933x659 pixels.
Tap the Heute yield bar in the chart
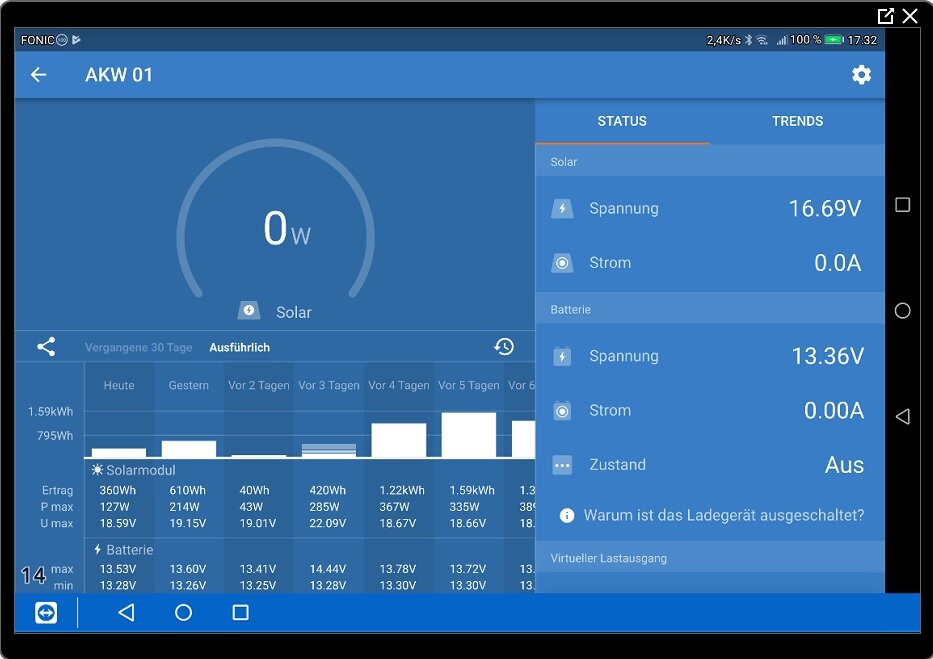coord(119,453)
